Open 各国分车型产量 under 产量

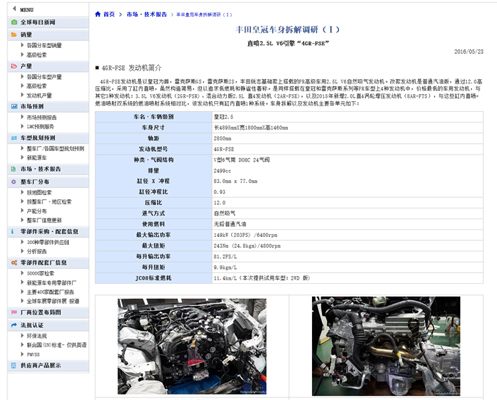(x=44, y=77)
